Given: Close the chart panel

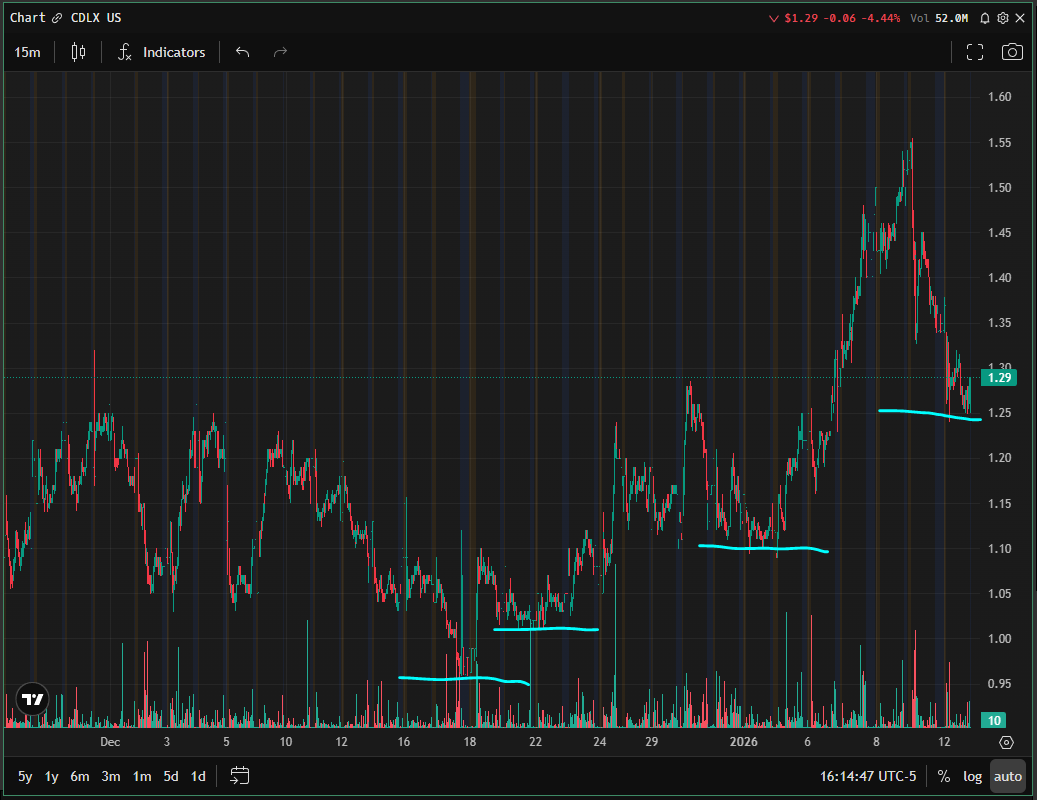Looking at the screenshot, I should [1020, 18].
